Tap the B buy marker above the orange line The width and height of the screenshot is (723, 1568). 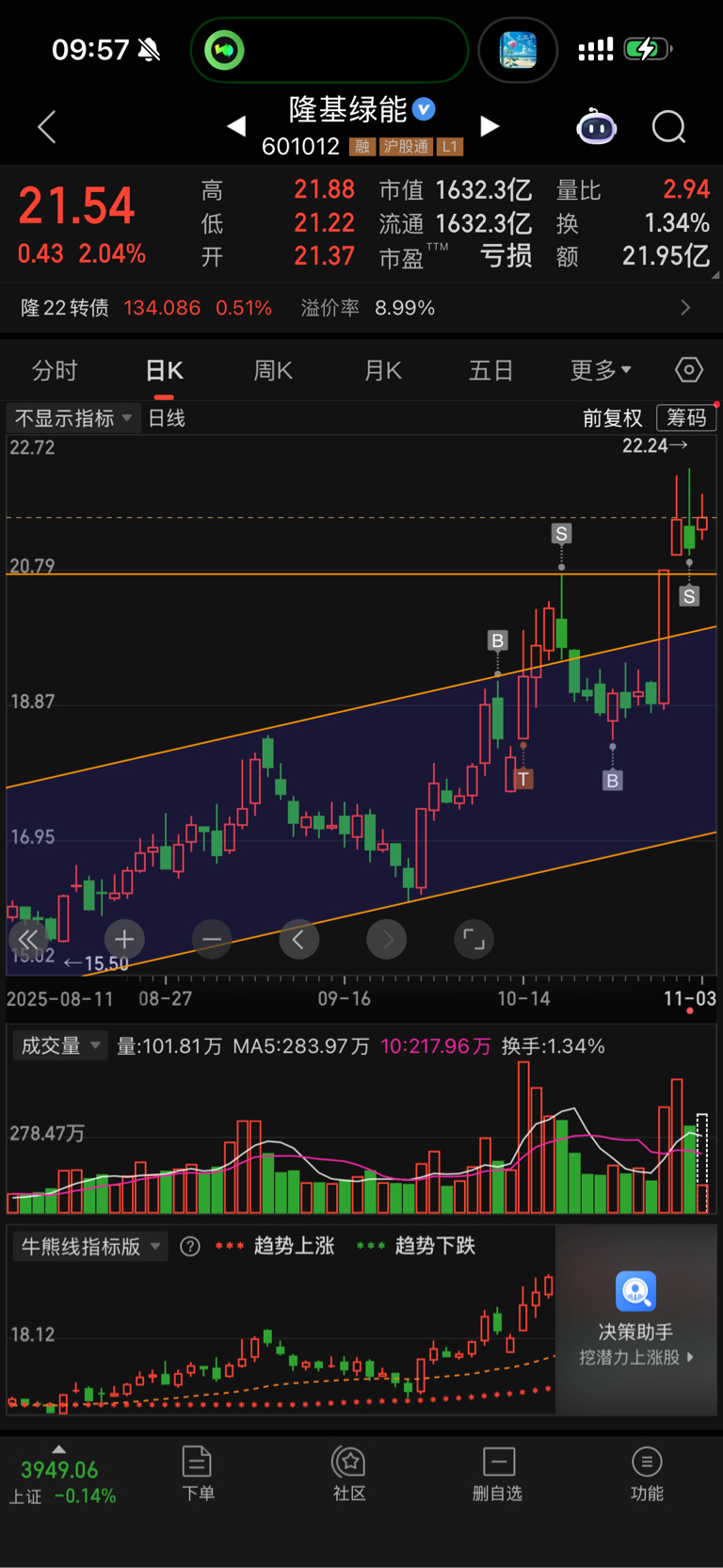pyautogui.click(x=498, y=640)
